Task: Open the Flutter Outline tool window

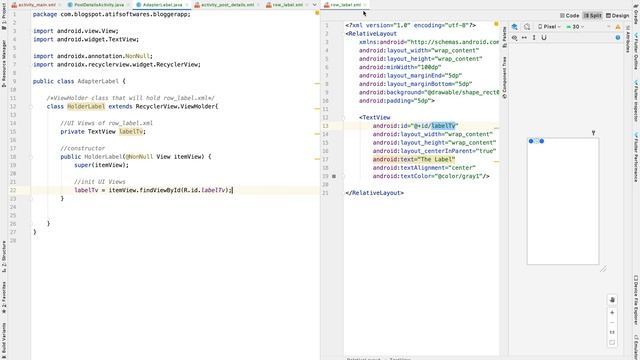Action: pos(636,52)
